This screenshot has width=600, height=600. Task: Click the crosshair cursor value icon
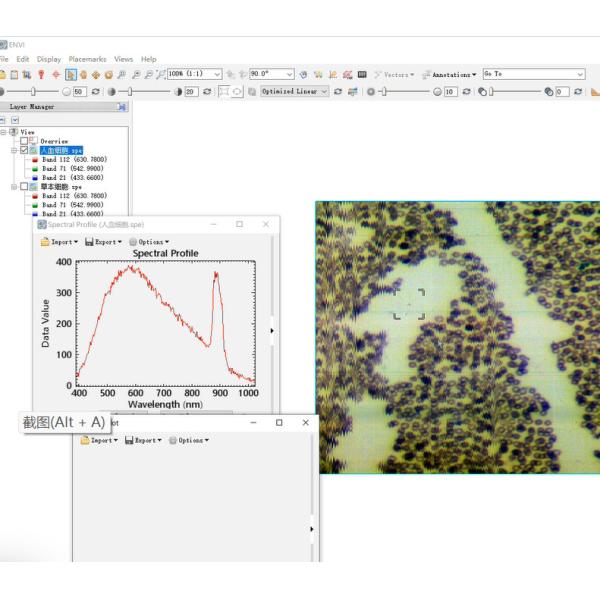pos(55,74)
